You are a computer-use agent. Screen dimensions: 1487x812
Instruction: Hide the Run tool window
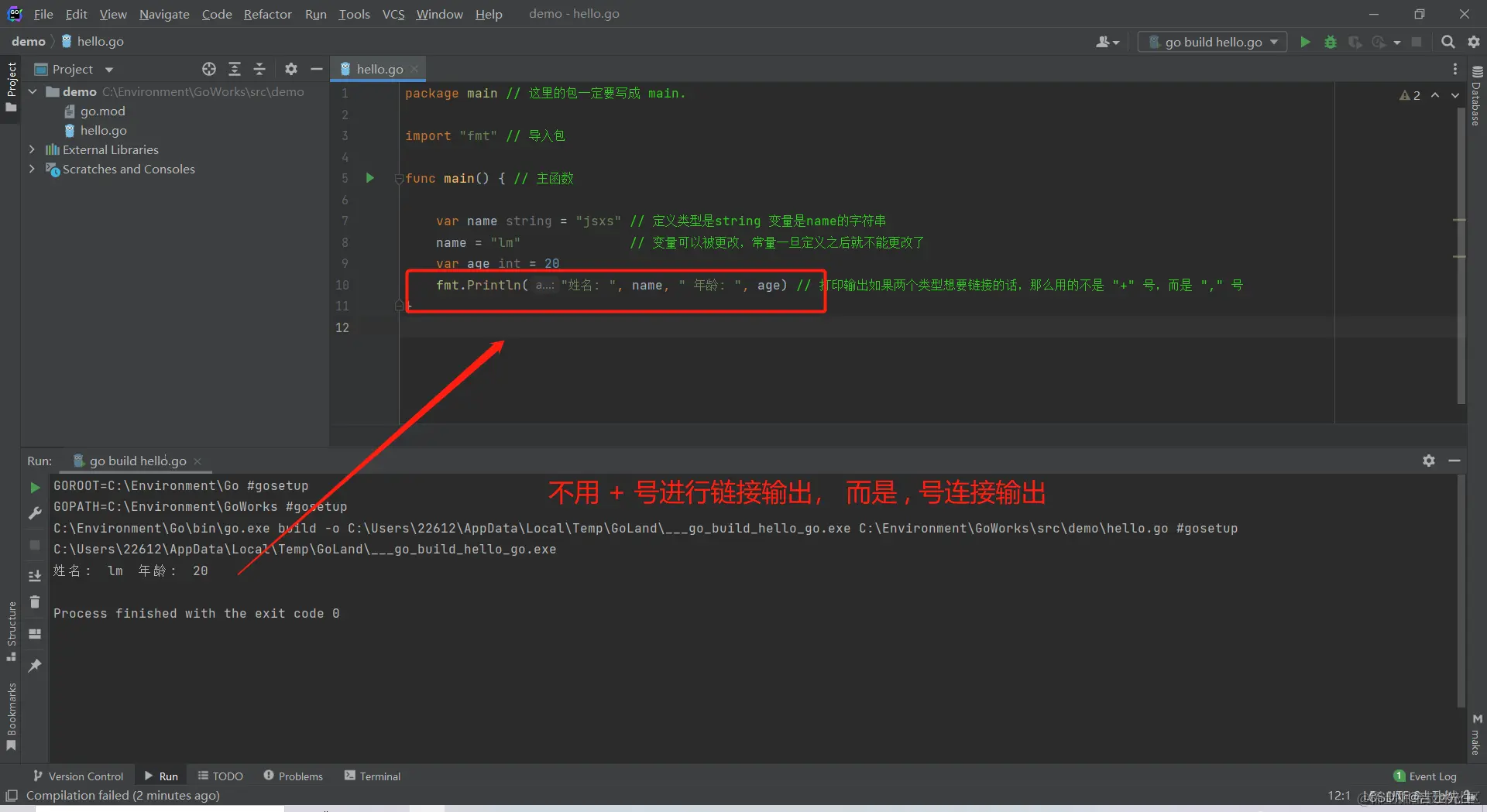point(1454,461)
